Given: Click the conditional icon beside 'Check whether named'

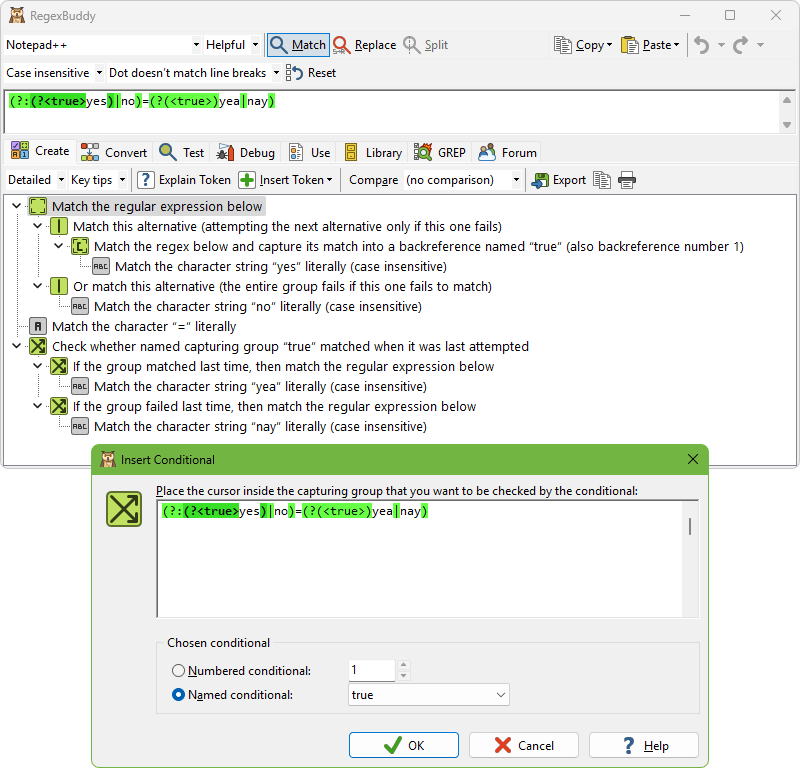Looking at the screenshot, I should 38,346.
